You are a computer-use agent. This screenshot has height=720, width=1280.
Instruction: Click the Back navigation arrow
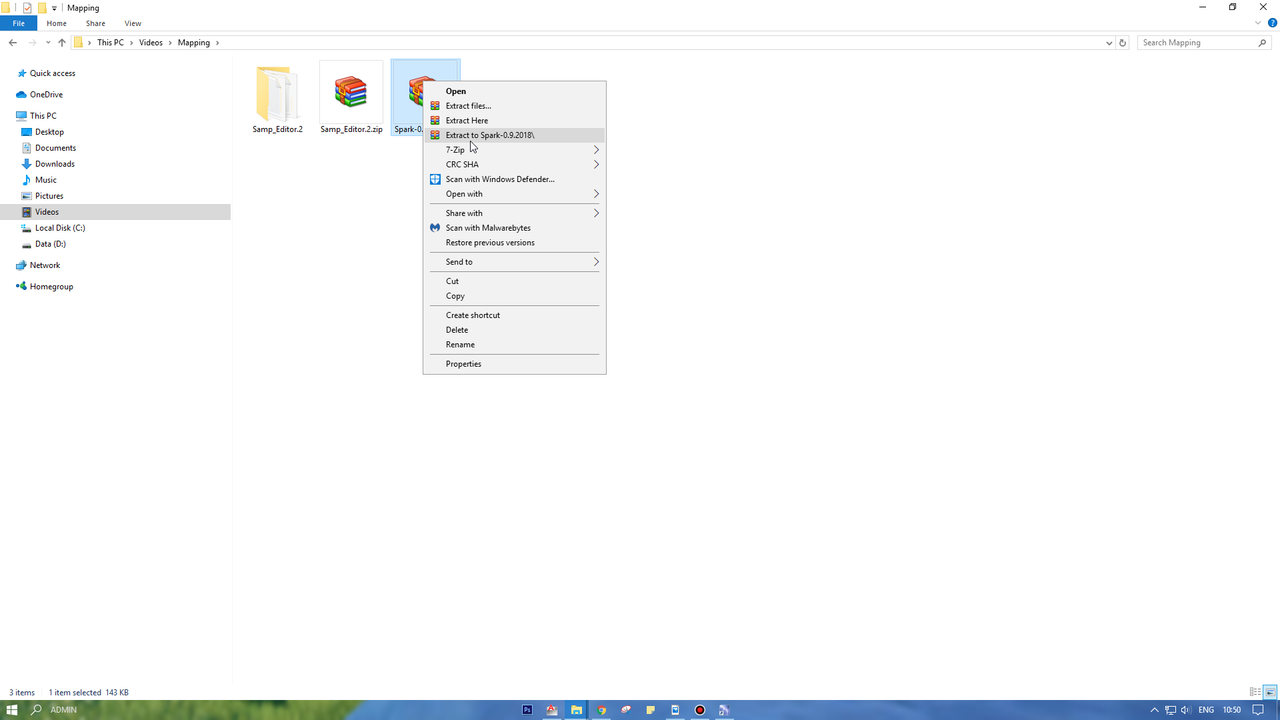click(x=12, y=43)
